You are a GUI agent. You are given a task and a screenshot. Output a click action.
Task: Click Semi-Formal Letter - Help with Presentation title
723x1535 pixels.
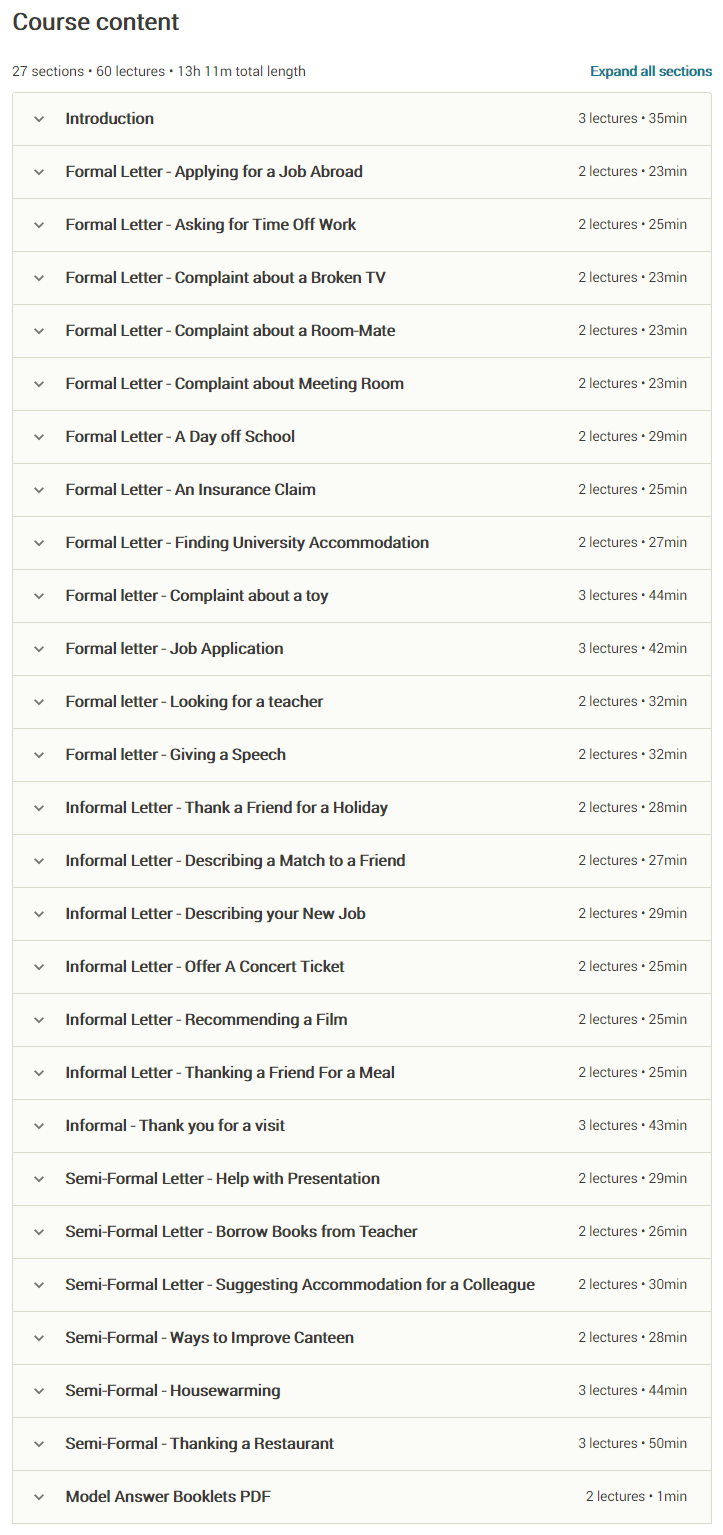click(x=222, y=1179)
